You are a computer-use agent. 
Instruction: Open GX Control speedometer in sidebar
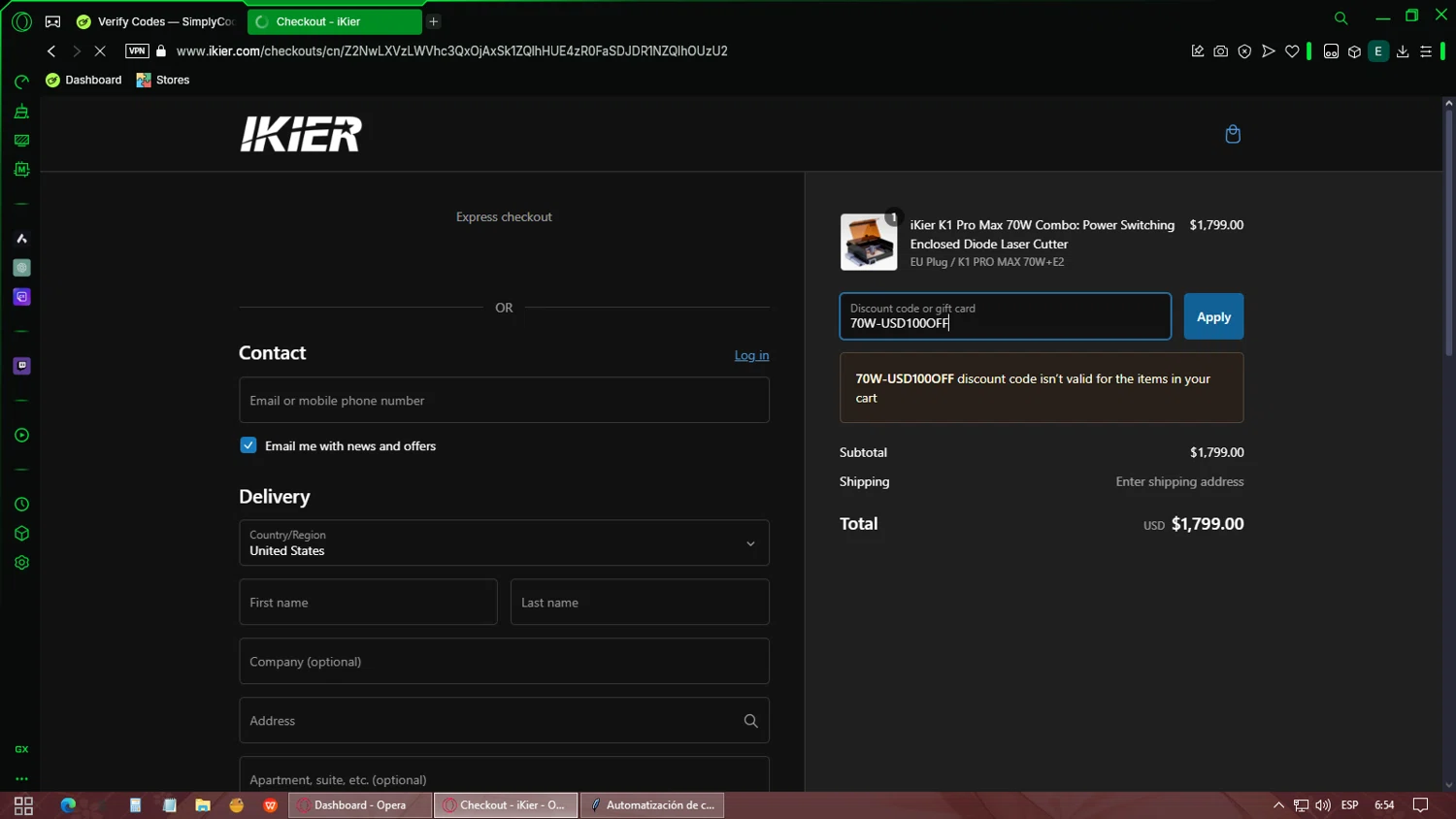coord(21,82)
